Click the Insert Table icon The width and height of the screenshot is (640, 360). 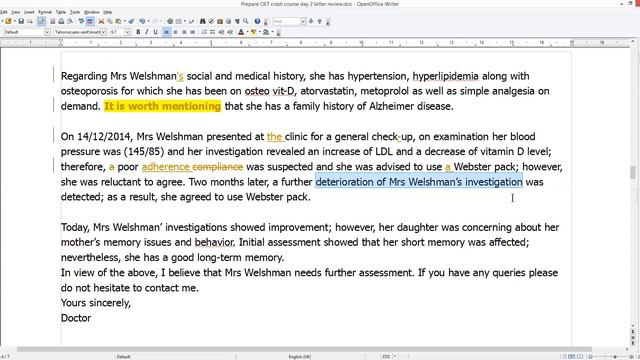178,21
